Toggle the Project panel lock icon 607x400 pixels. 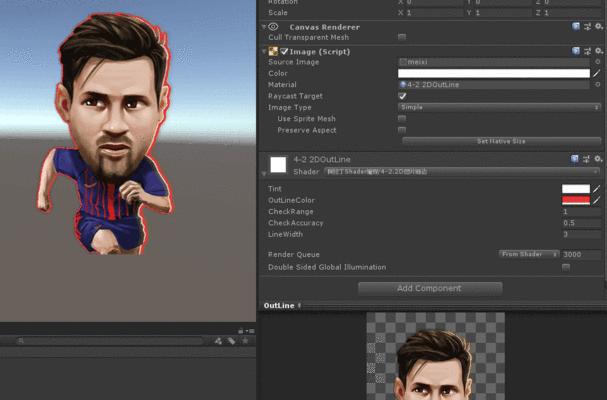241,331
